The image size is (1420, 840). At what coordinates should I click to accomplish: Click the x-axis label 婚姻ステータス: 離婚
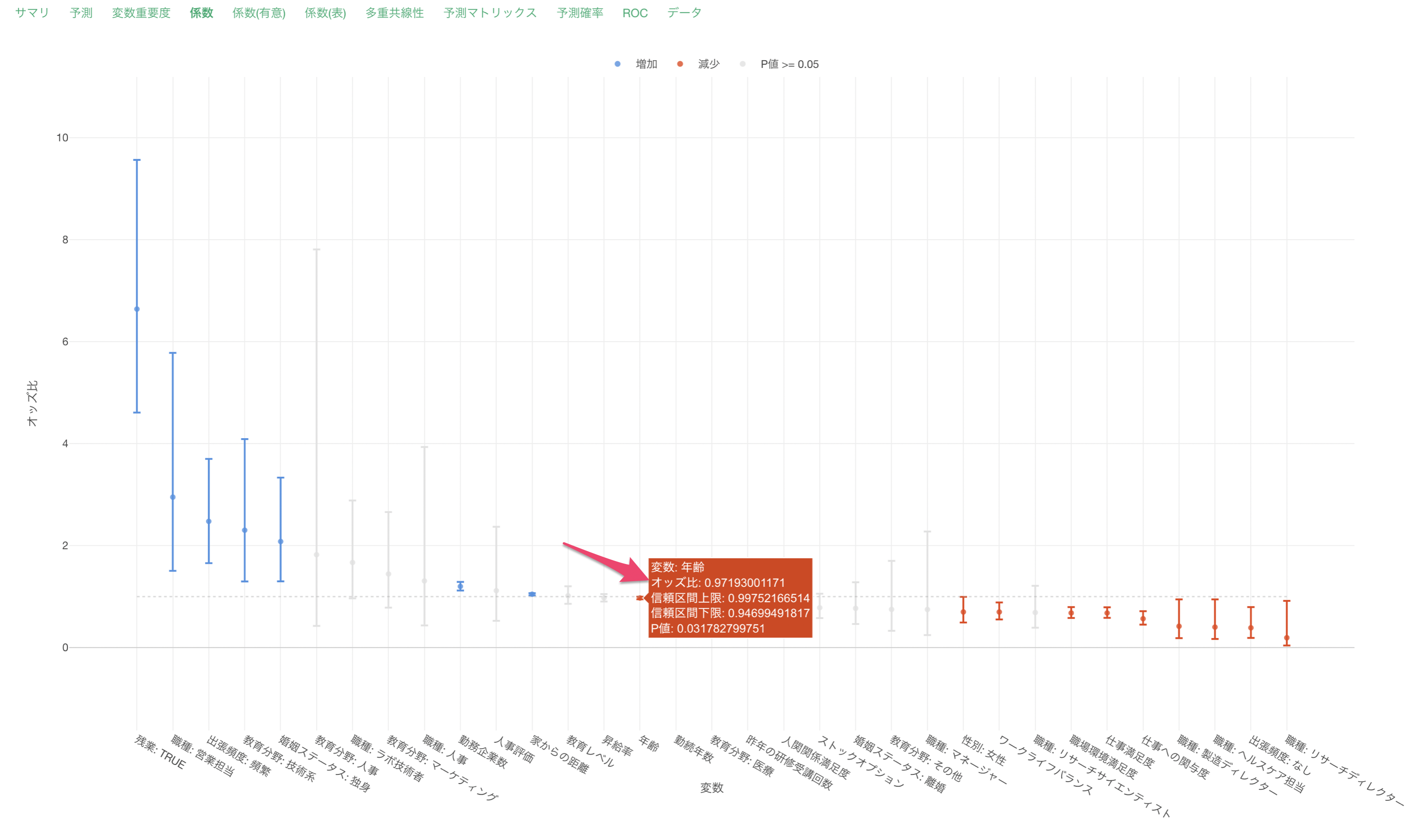tap(900, 763)
